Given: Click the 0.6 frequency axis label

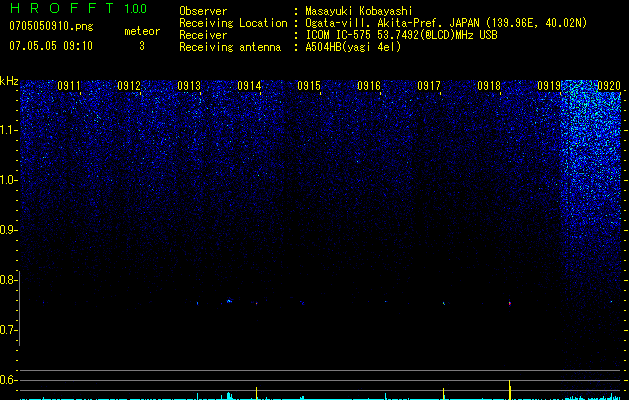Looking at the screenshot, I should click(x=8, y=380).
